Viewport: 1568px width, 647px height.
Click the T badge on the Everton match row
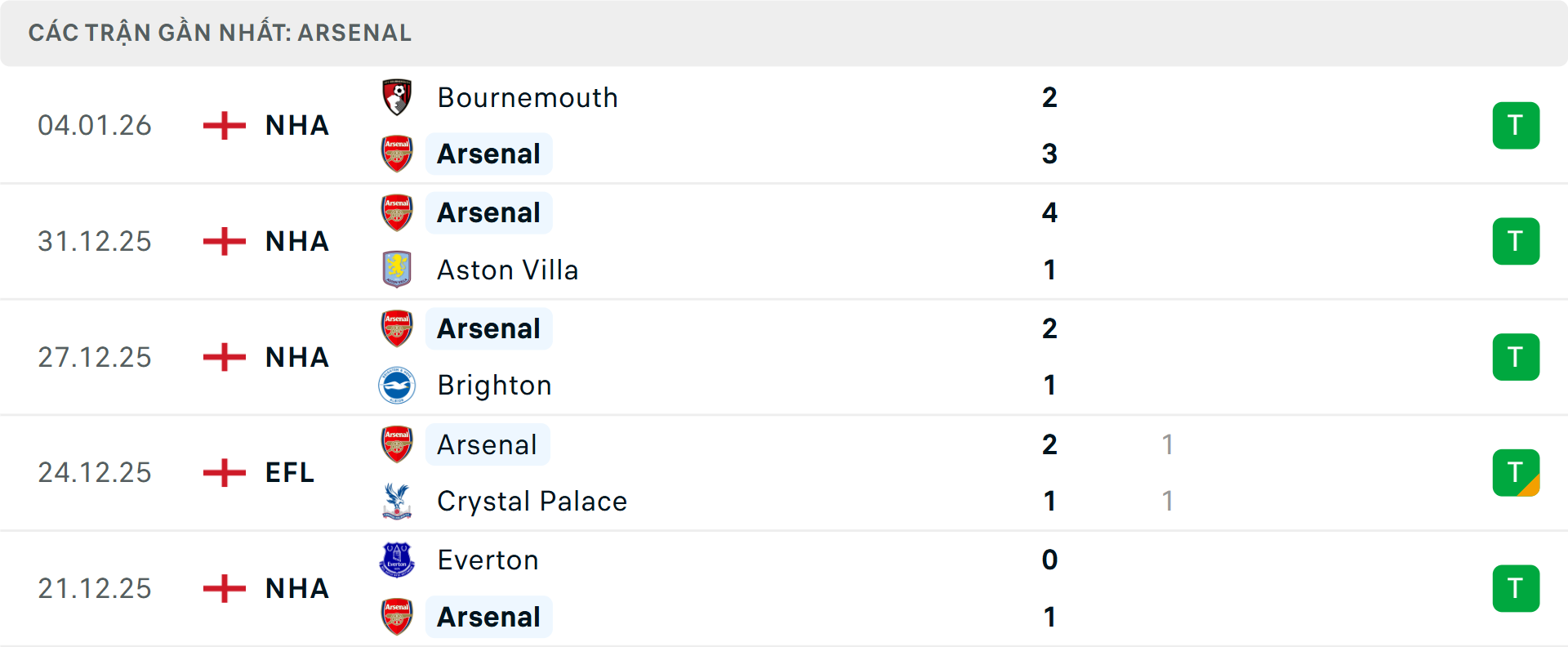(1517, 588)
